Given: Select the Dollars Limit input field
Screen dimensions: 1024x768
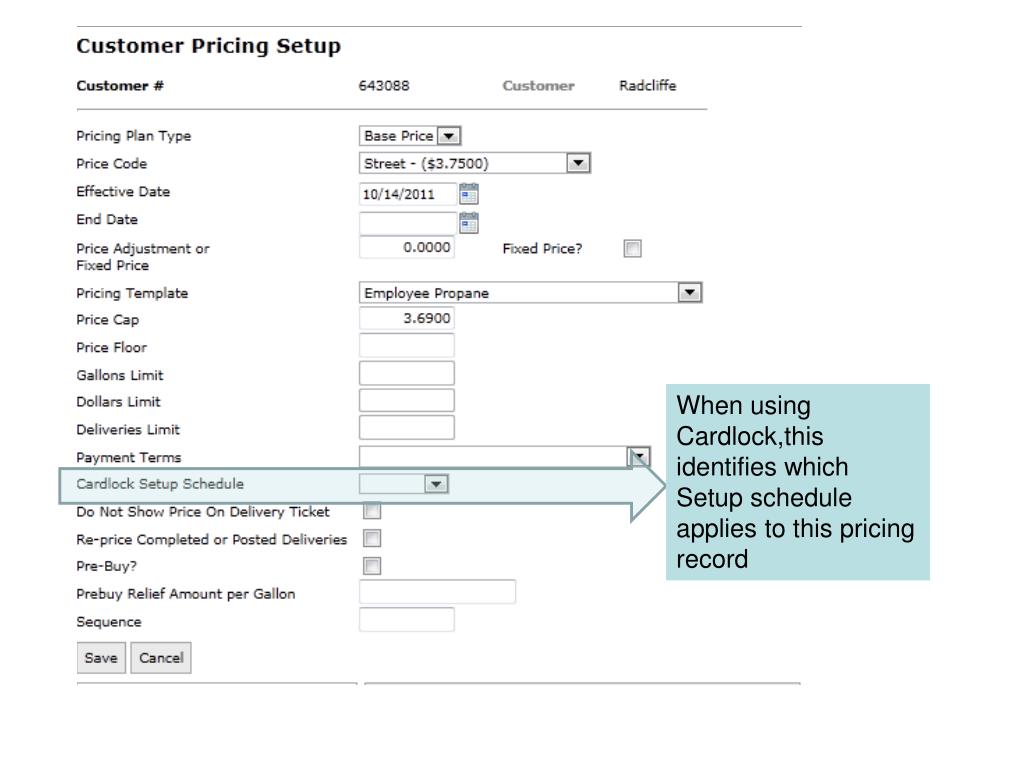Looking at the screenshot, I should [406, 401].
